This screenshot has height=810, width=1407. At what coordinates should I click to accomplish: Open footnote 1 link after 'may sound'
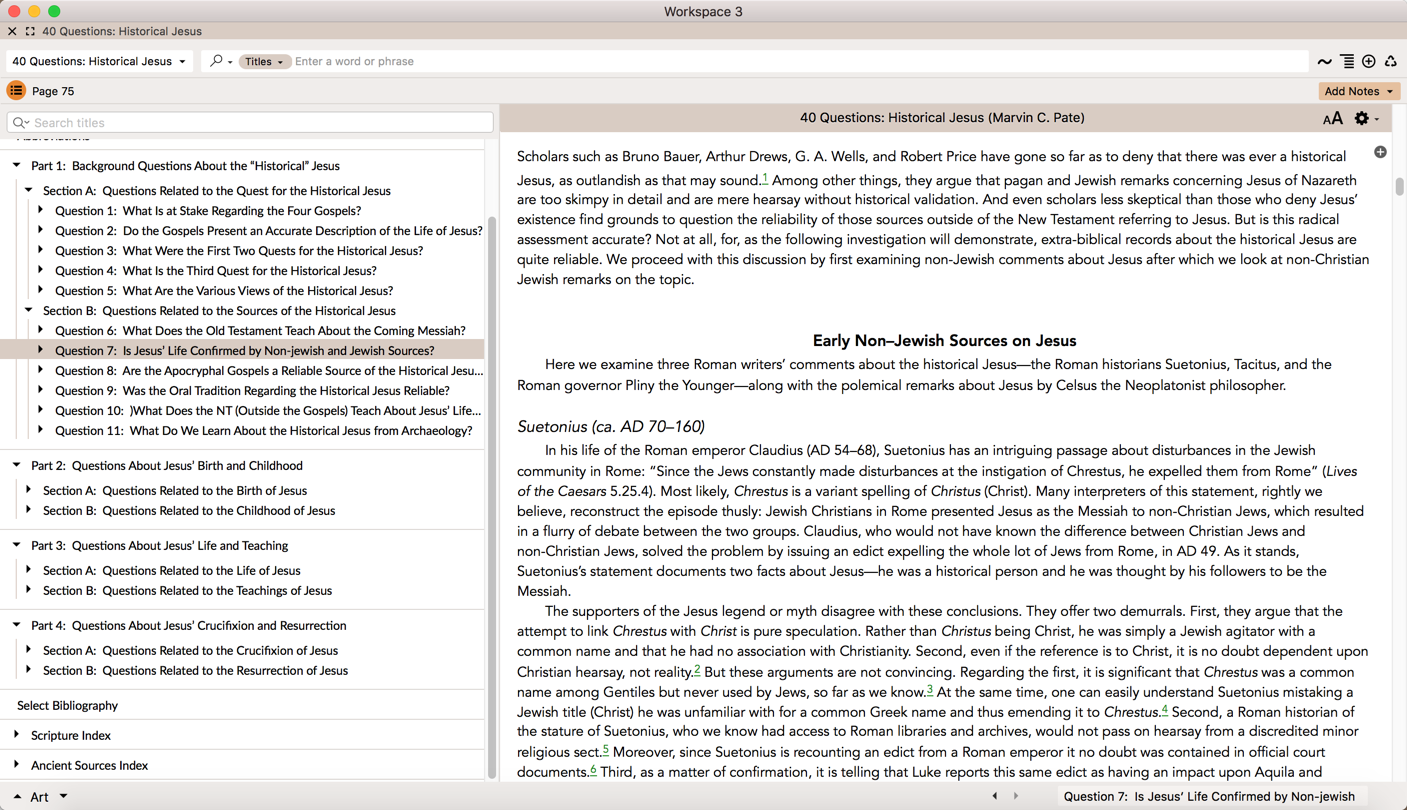point(765,178)
